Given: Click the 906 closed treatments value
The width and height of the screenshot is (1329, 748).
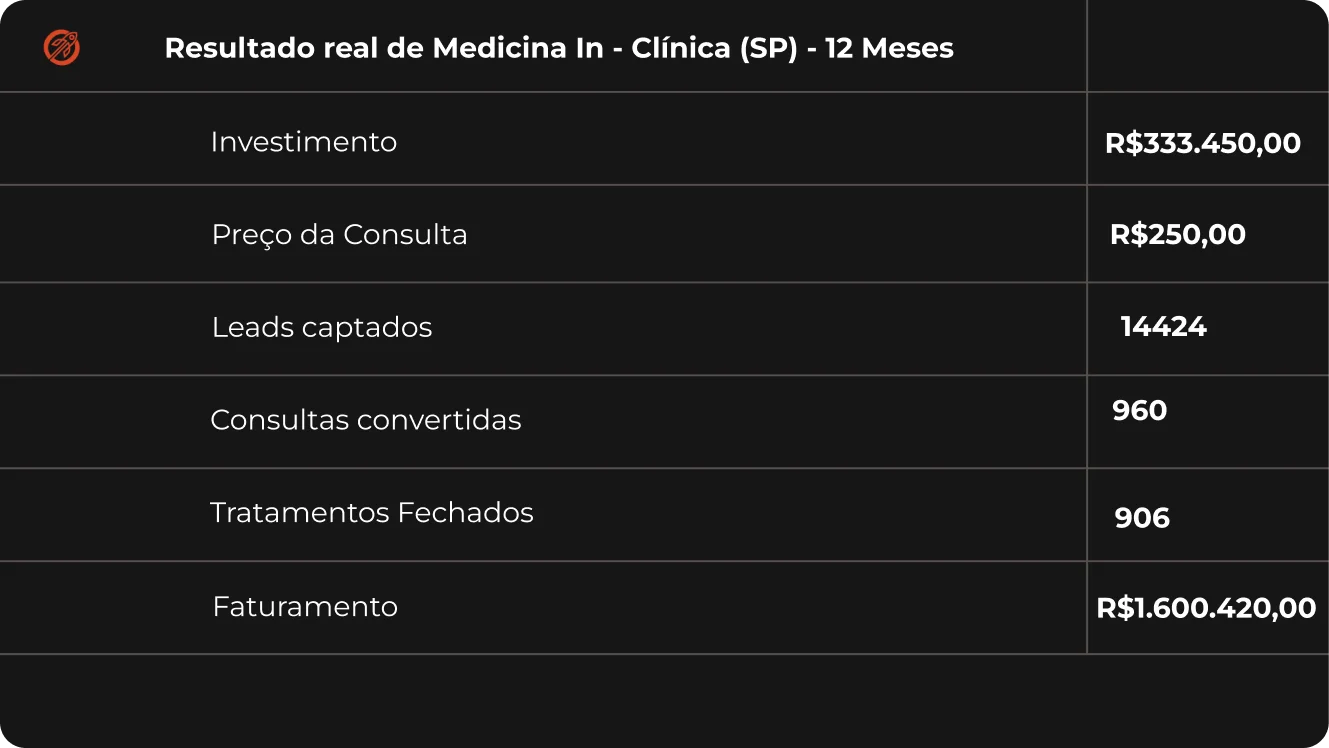Looking at the screenshot, I should tap(1141, 518).
